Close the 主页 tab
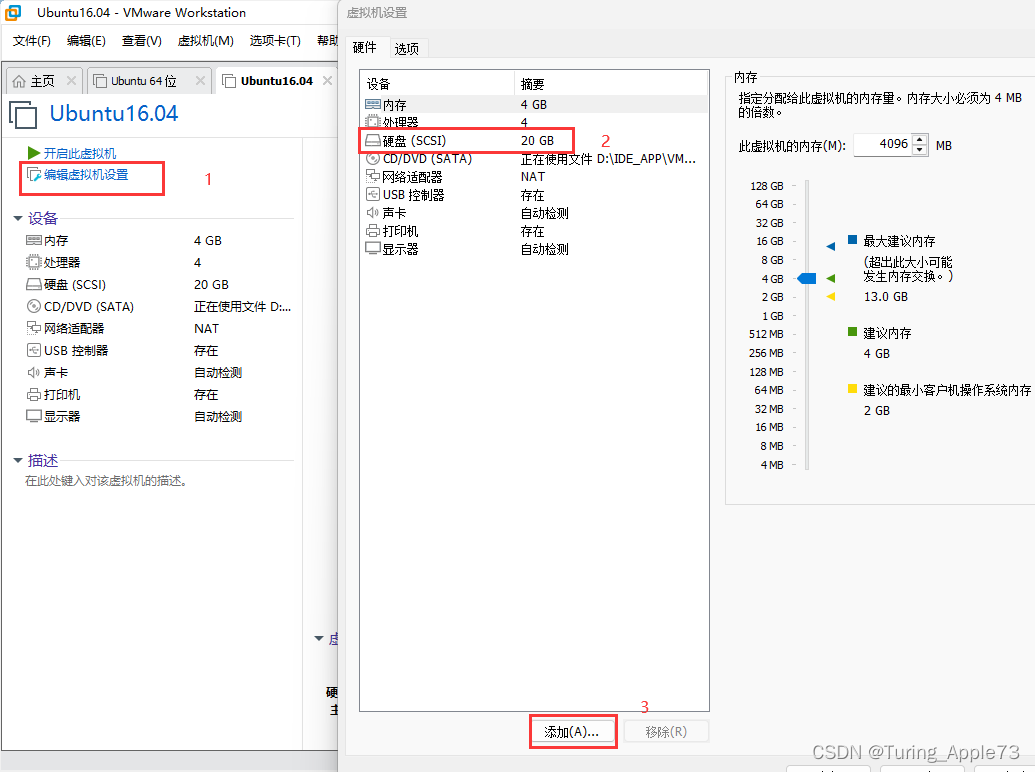The height and width of the screenshot is (772, 1035). click(71, 80)
